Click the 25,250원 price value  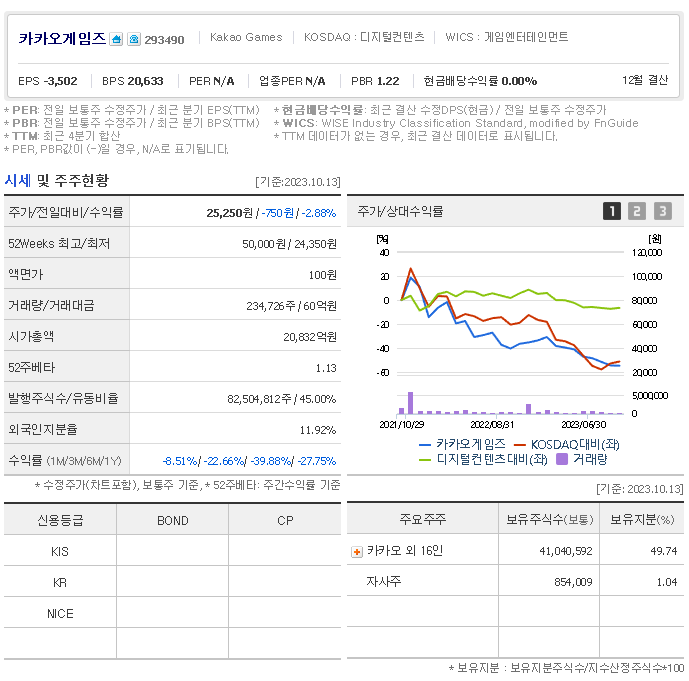(230, 213)
